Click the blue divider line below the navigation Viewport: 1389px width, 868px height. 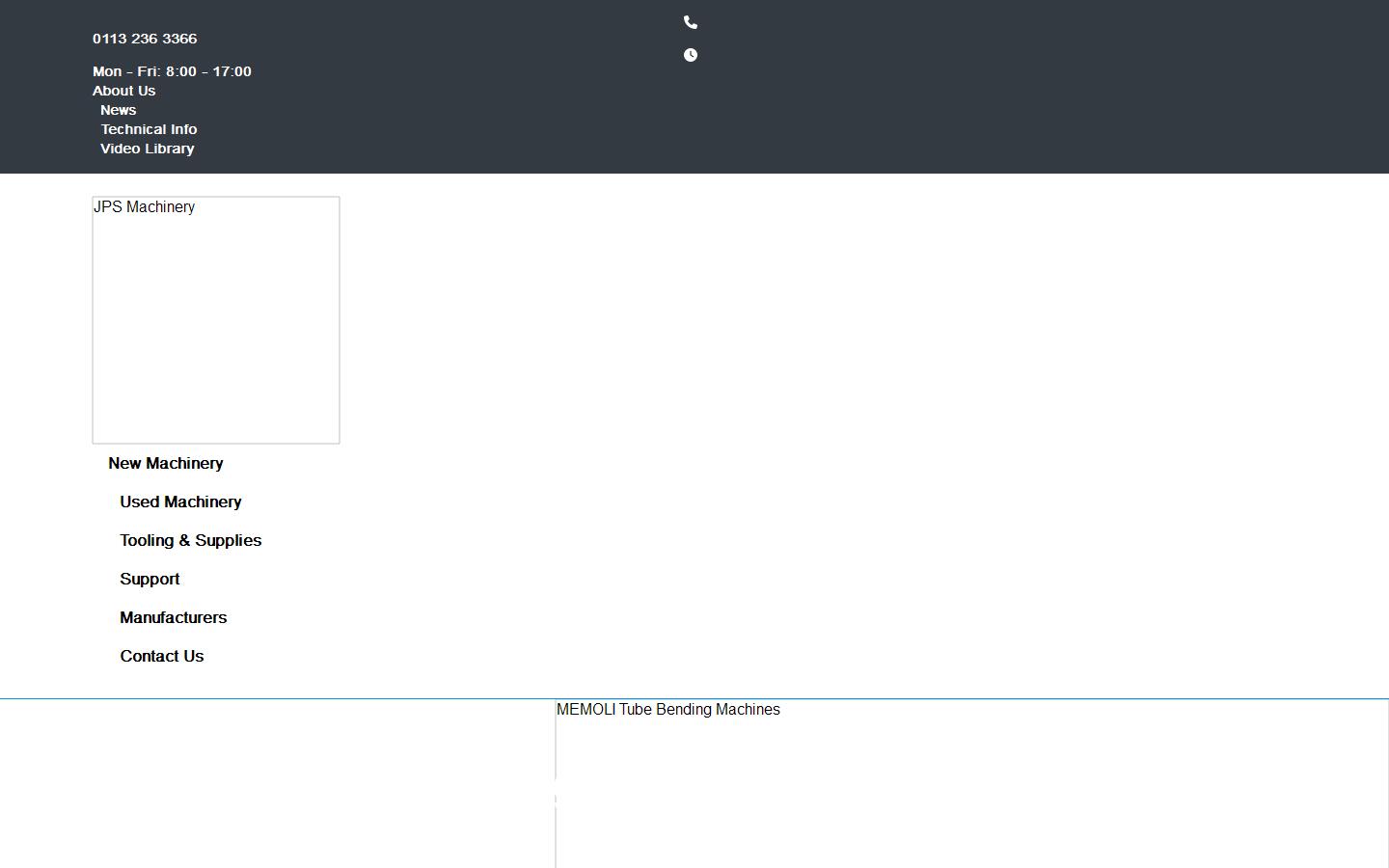[289, 698]
